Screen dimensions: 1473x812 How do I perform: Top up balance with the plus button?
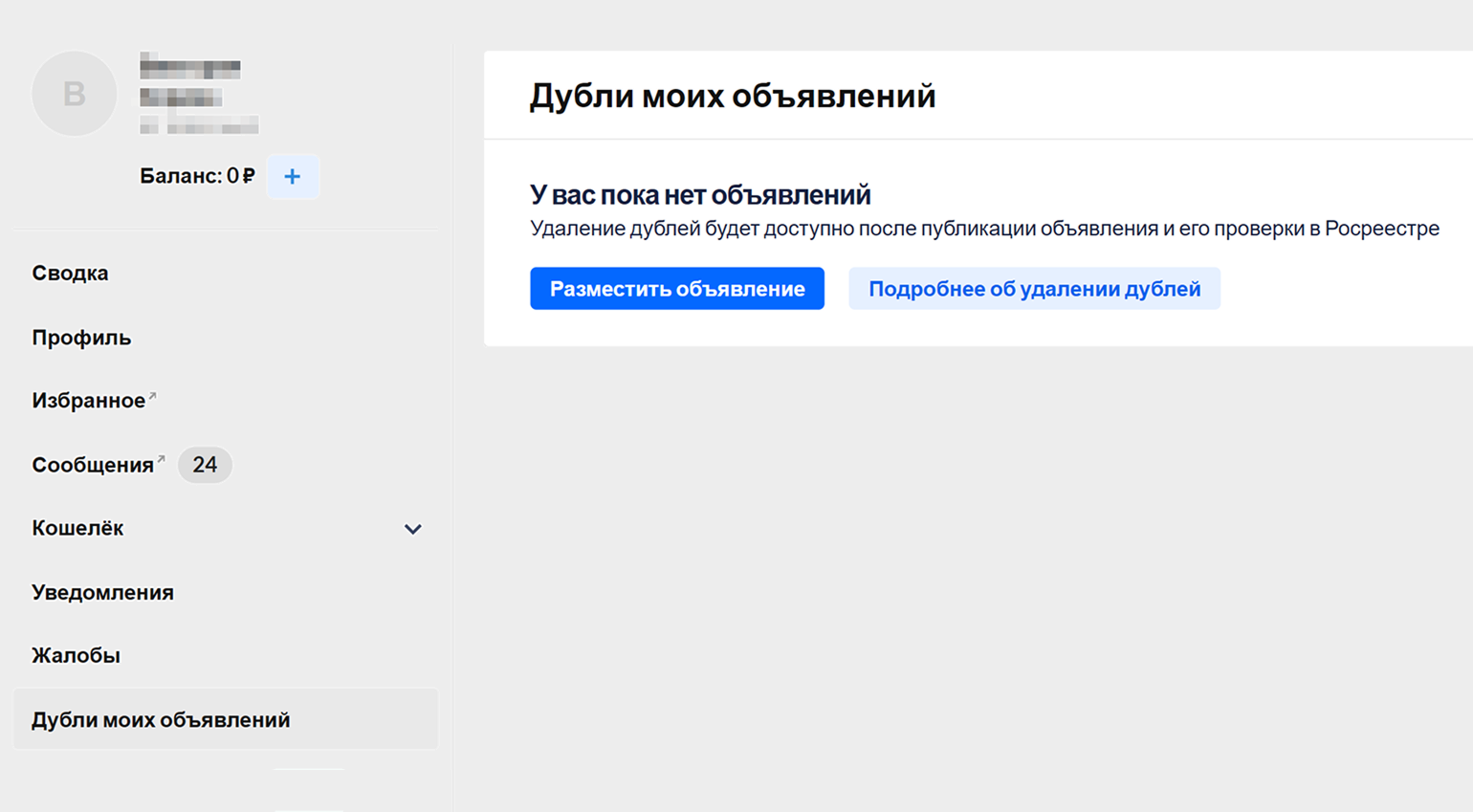click(x=293, y=177)
